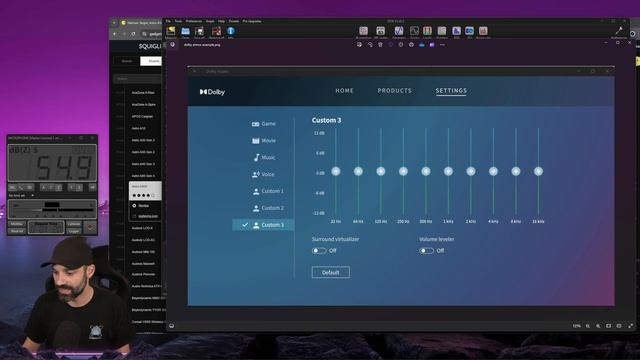
Task: Open the Preferences menu in REW
Action: [x=194, y=21]
